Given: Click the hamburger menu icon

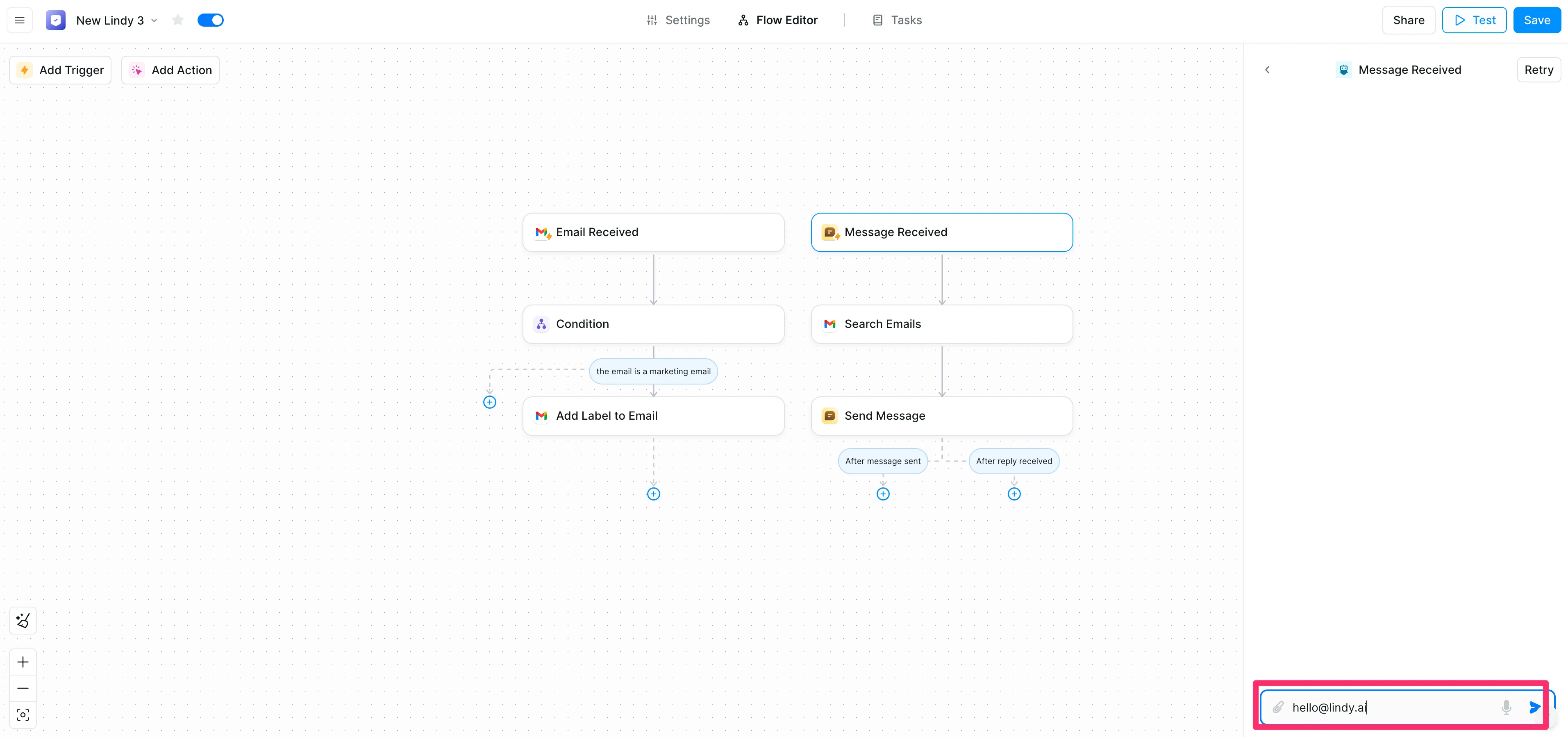Looking at the screenshot, I should tap(20, 20).
